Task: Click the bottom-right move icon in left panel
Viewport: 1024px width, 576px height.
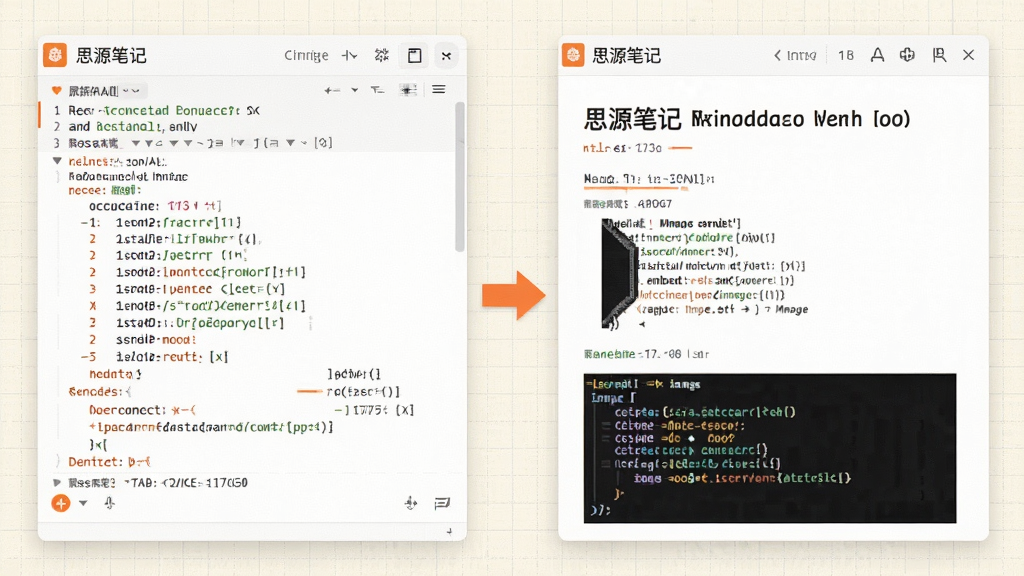Action: tap(411, 503)
